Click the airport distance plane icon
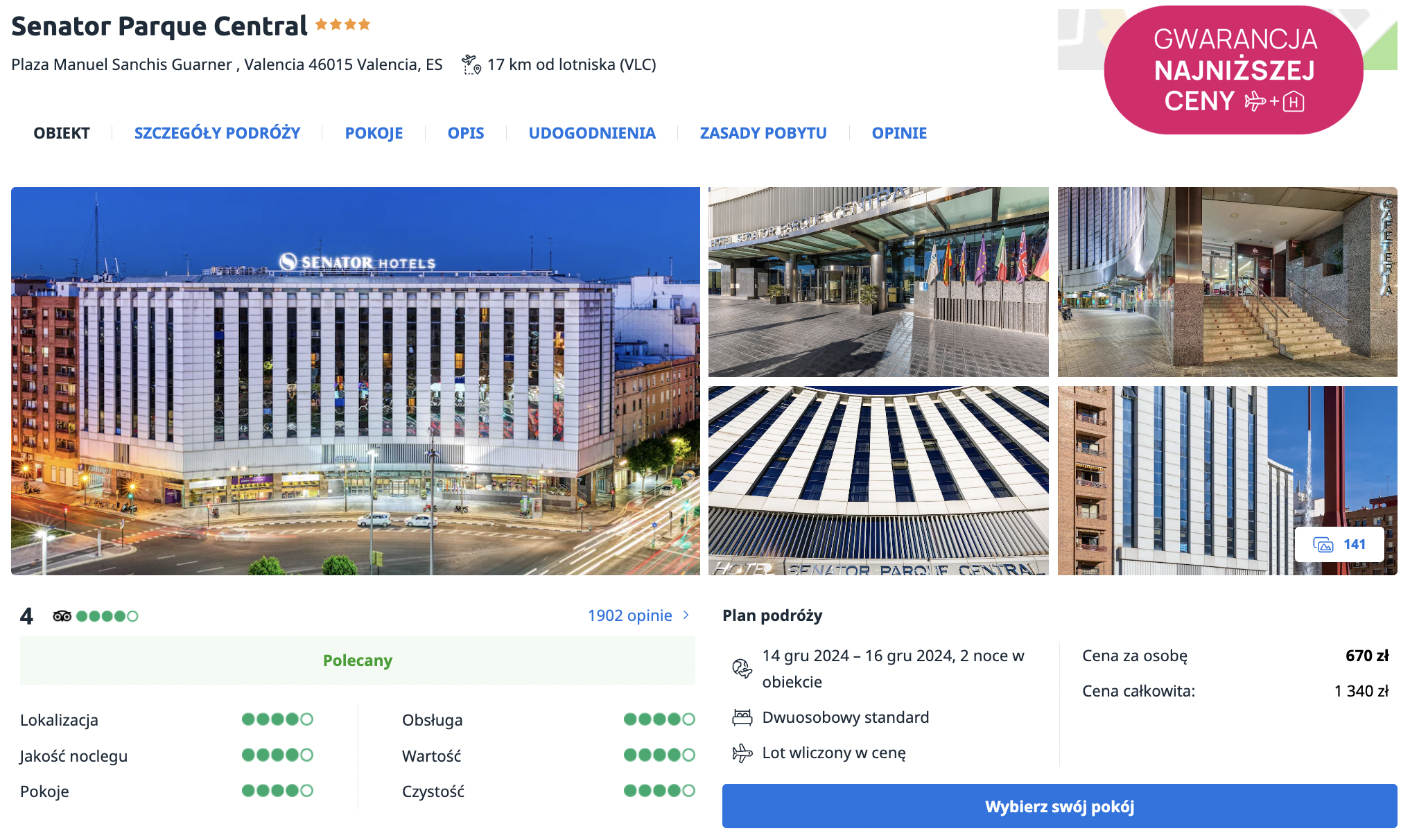This screenshot has width=1410, height=840. [471, 64]
